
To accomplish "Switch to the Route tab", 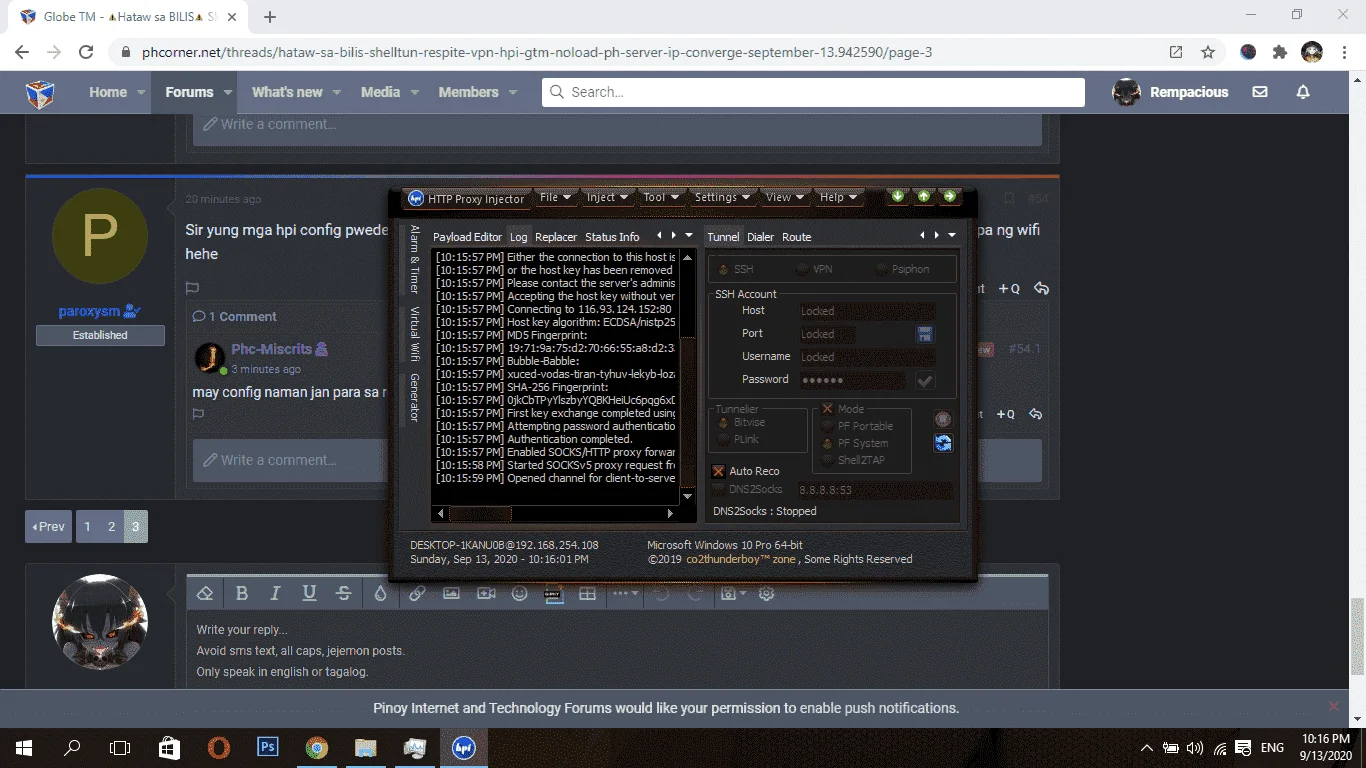I will tap(797, 237).
